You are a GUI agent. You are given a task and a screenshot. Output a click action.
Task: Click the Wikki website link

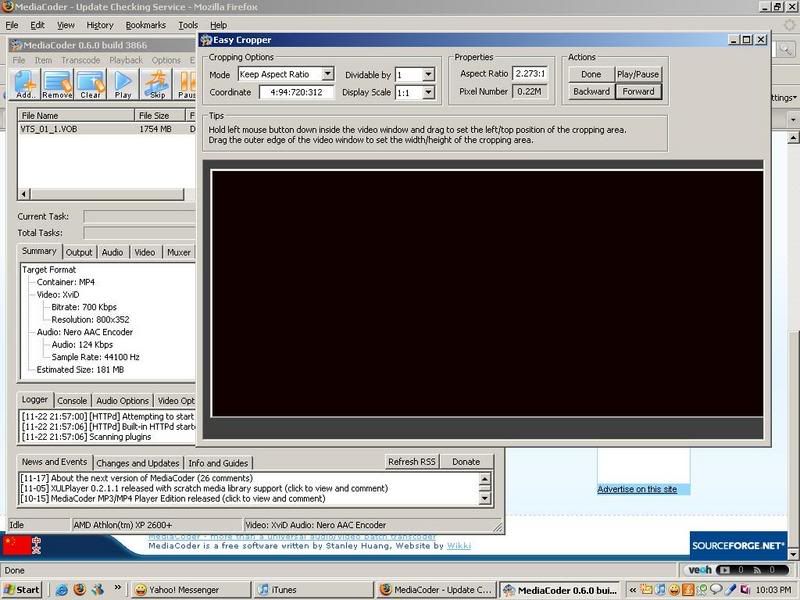pos(459,545)
